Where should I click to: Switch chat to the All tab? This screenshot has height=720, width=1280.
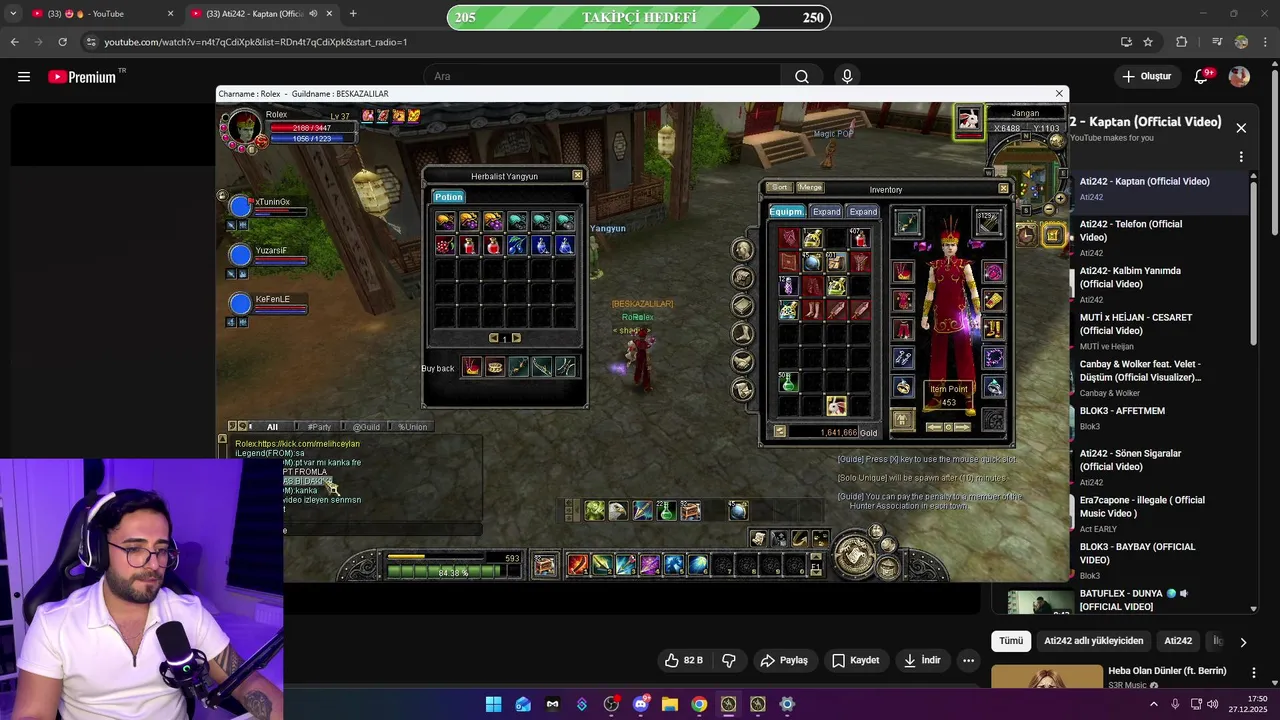pos(272,427)
